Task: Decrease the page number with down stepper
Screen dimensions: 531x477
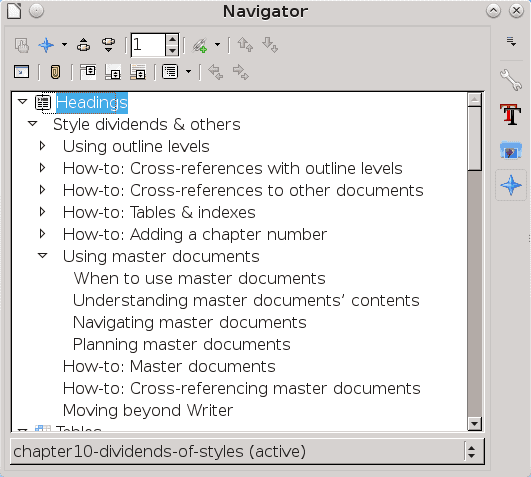Action: coord(172,50)
